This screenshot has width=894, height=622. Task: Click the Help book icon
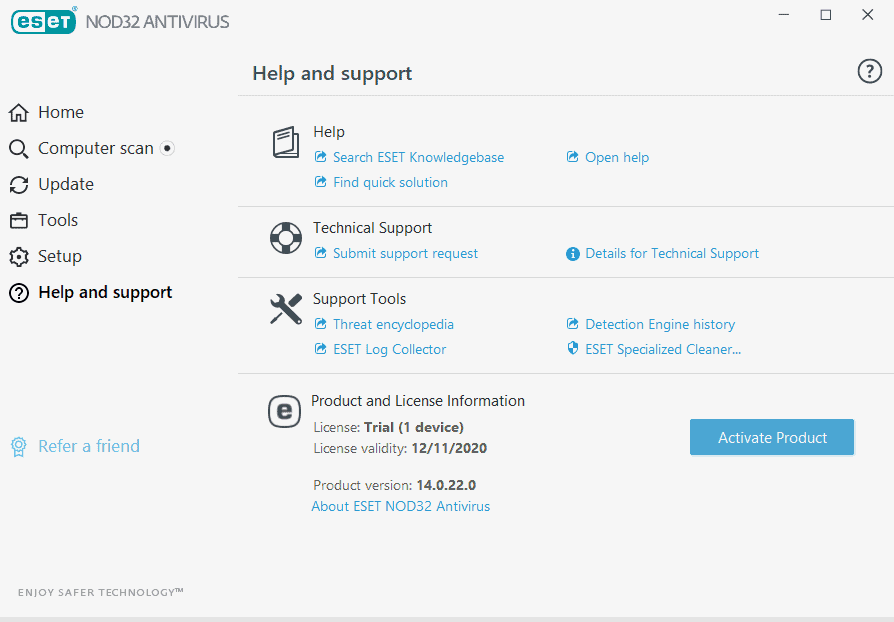[286, 142]
